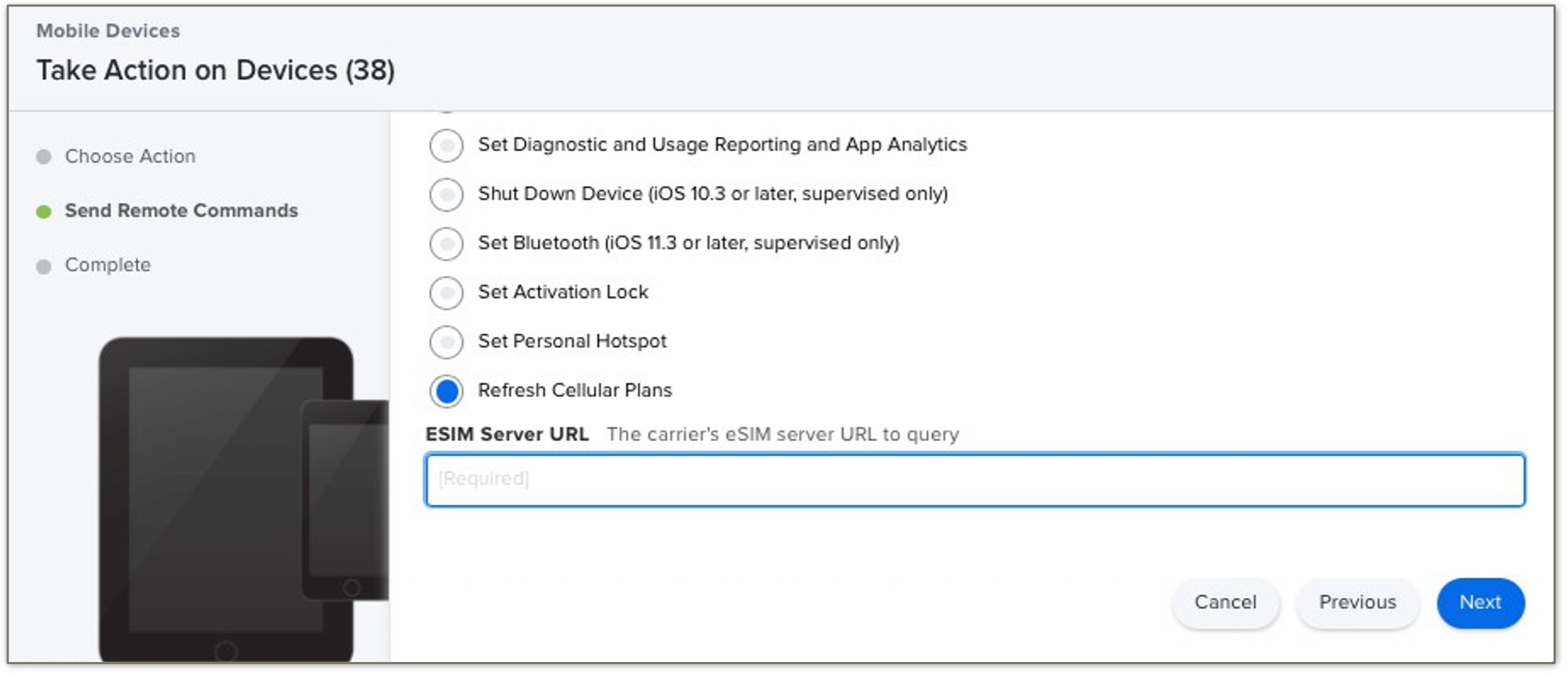Open the Send Remote Commands step

coord(181,211)
